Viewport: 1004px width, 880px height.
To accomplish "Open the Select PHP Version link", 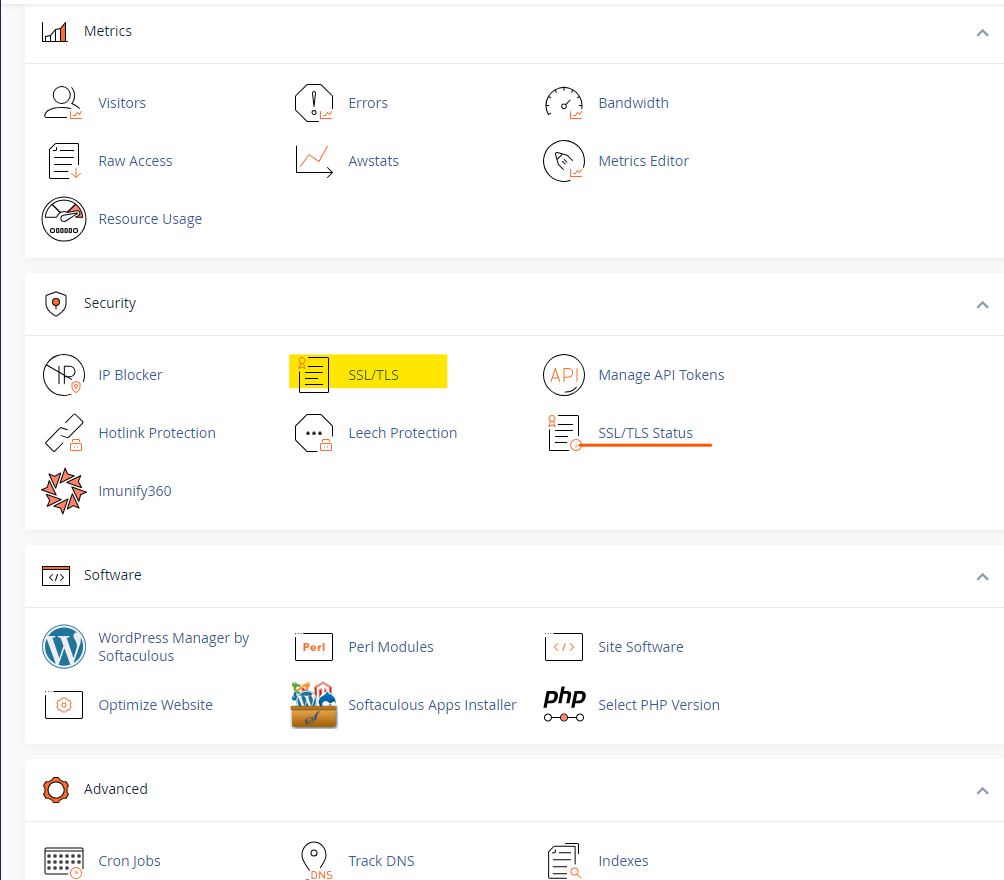I will tap(659, 705).
